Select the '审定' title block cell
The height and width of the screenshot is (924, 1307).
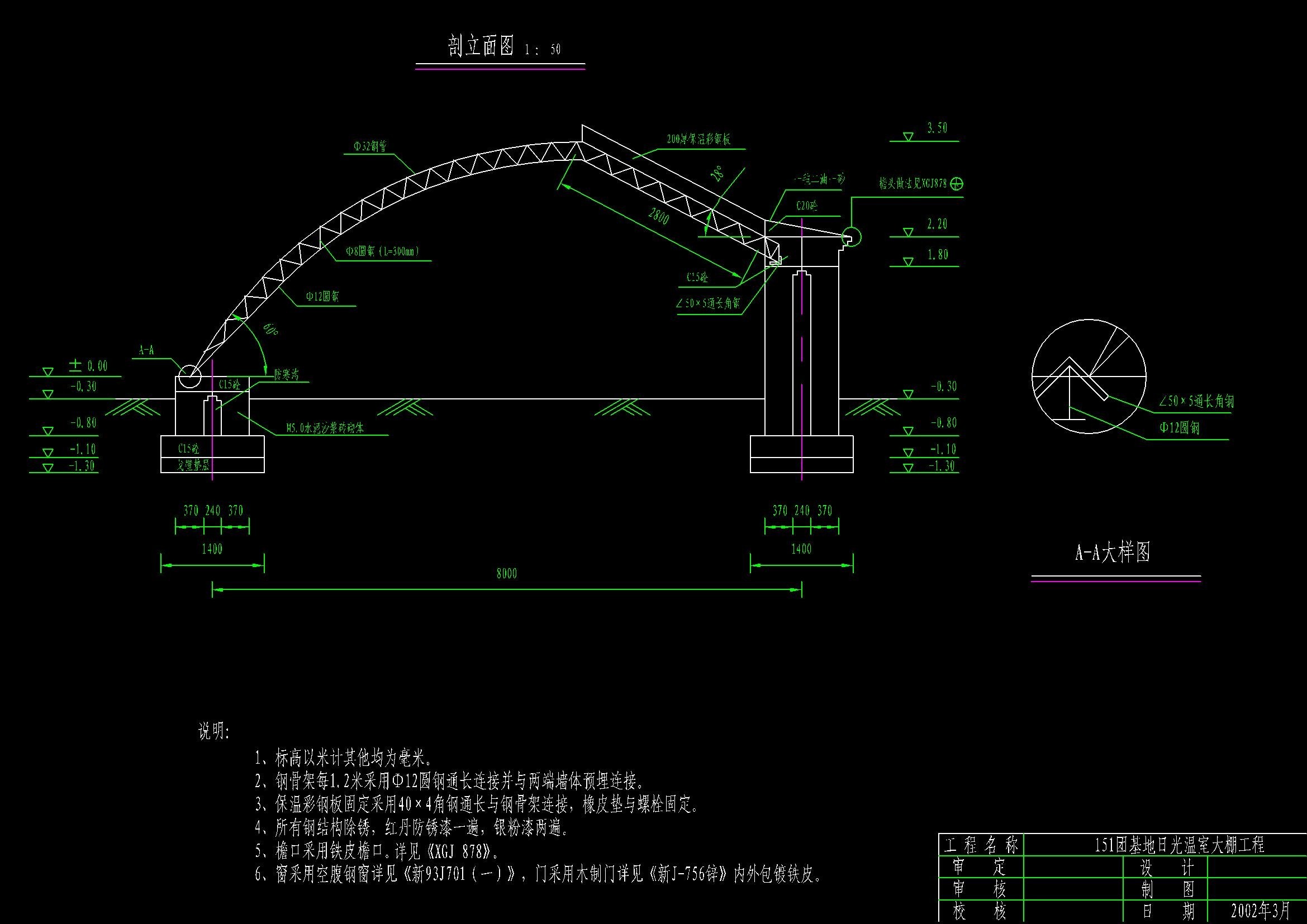pyautogui.click(x=981, y=868)
